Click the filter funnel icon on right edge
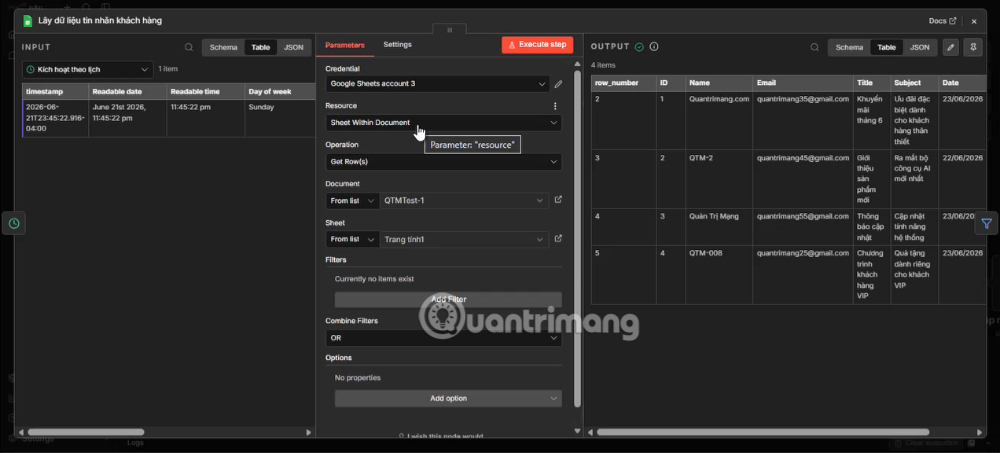The height and width of the screenshot is (453, 1000). click(987, 223)
